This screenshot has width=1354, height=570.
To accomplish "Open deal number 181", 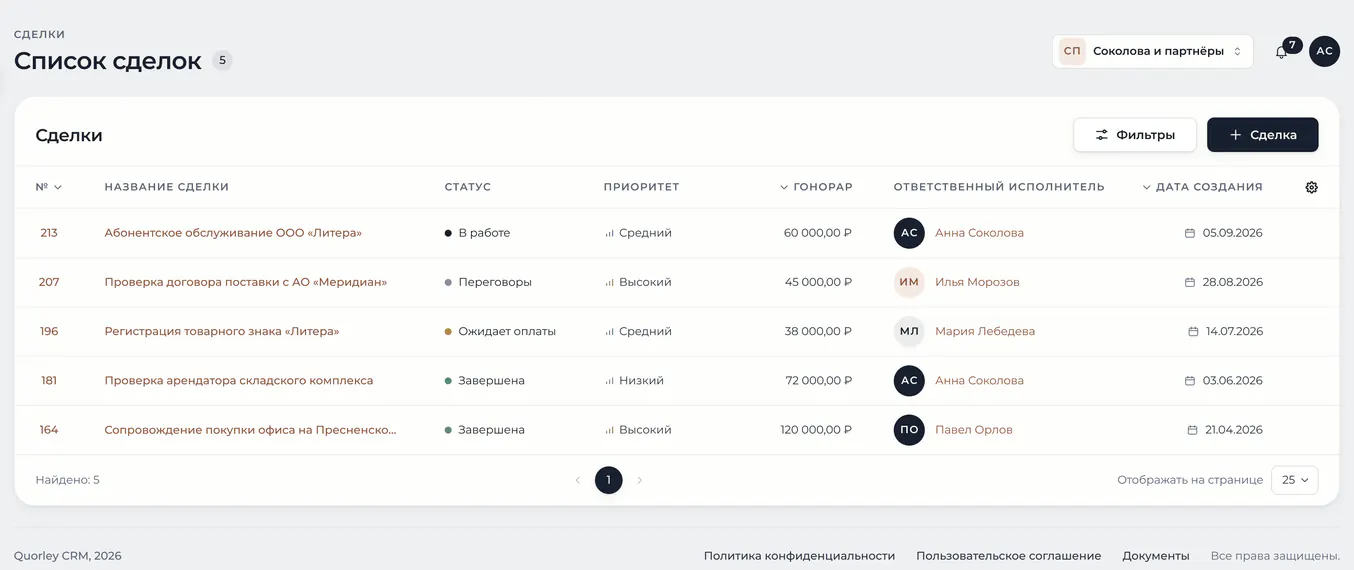I will [x=49, y=380].
